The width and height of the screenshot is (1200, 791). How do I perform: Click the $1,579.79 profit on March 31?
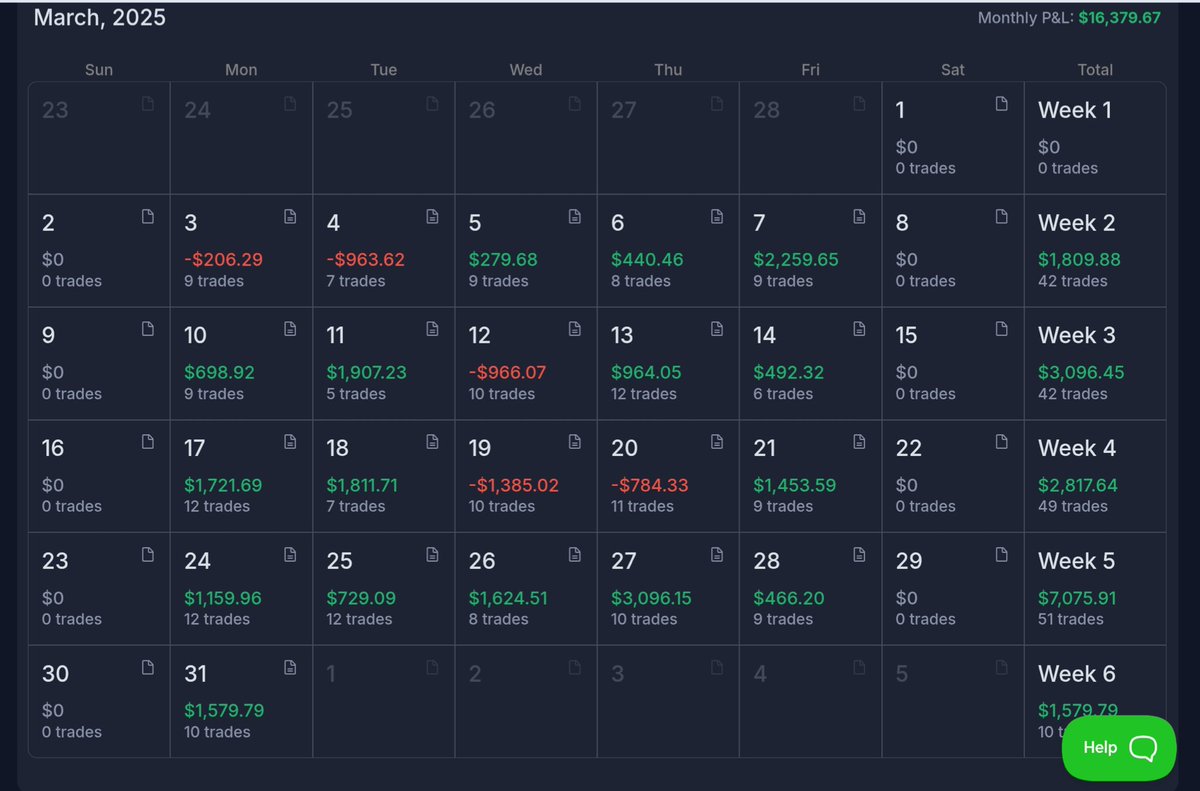click(x=224, y=710)
